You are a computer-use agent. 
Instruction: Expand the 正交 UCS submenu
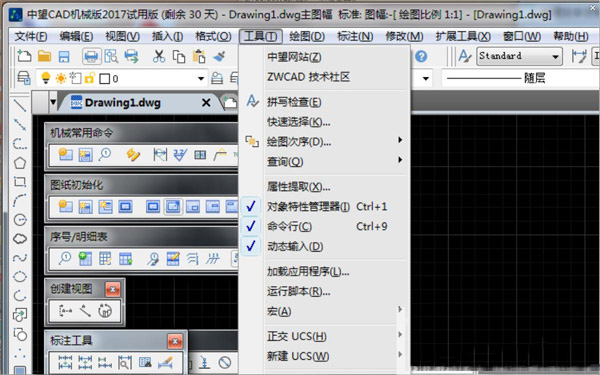[324, 336]
